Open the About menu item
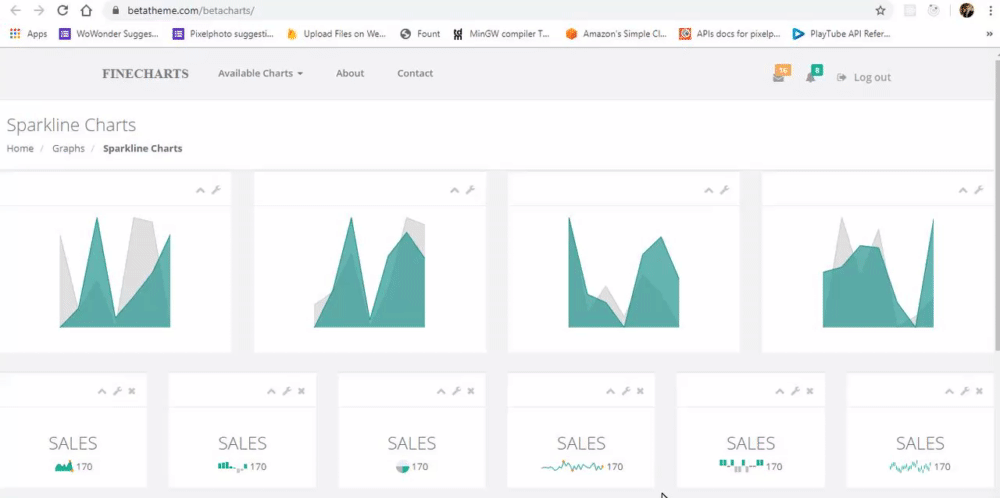Viewport: 1000px width, 498px height. pos(350,73)
